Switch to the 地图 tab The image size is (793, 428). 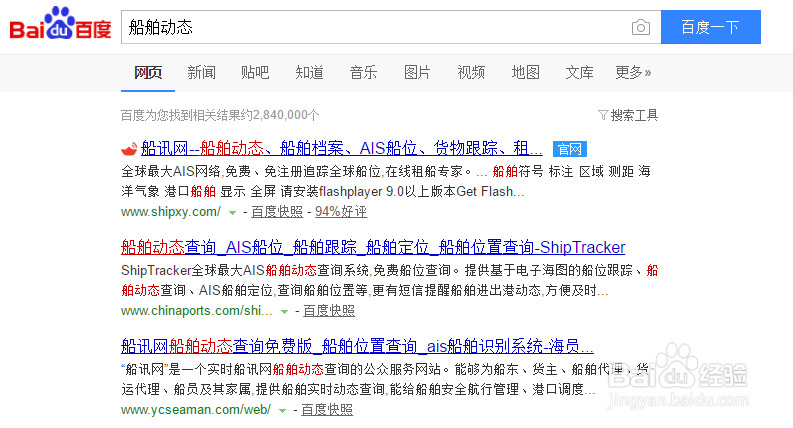pyautogui.click(x=525, y=73)
